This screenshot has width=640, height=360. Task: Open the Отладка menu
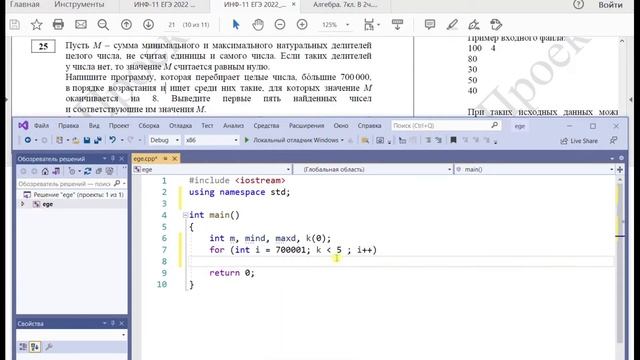click(x=180, y=126)
